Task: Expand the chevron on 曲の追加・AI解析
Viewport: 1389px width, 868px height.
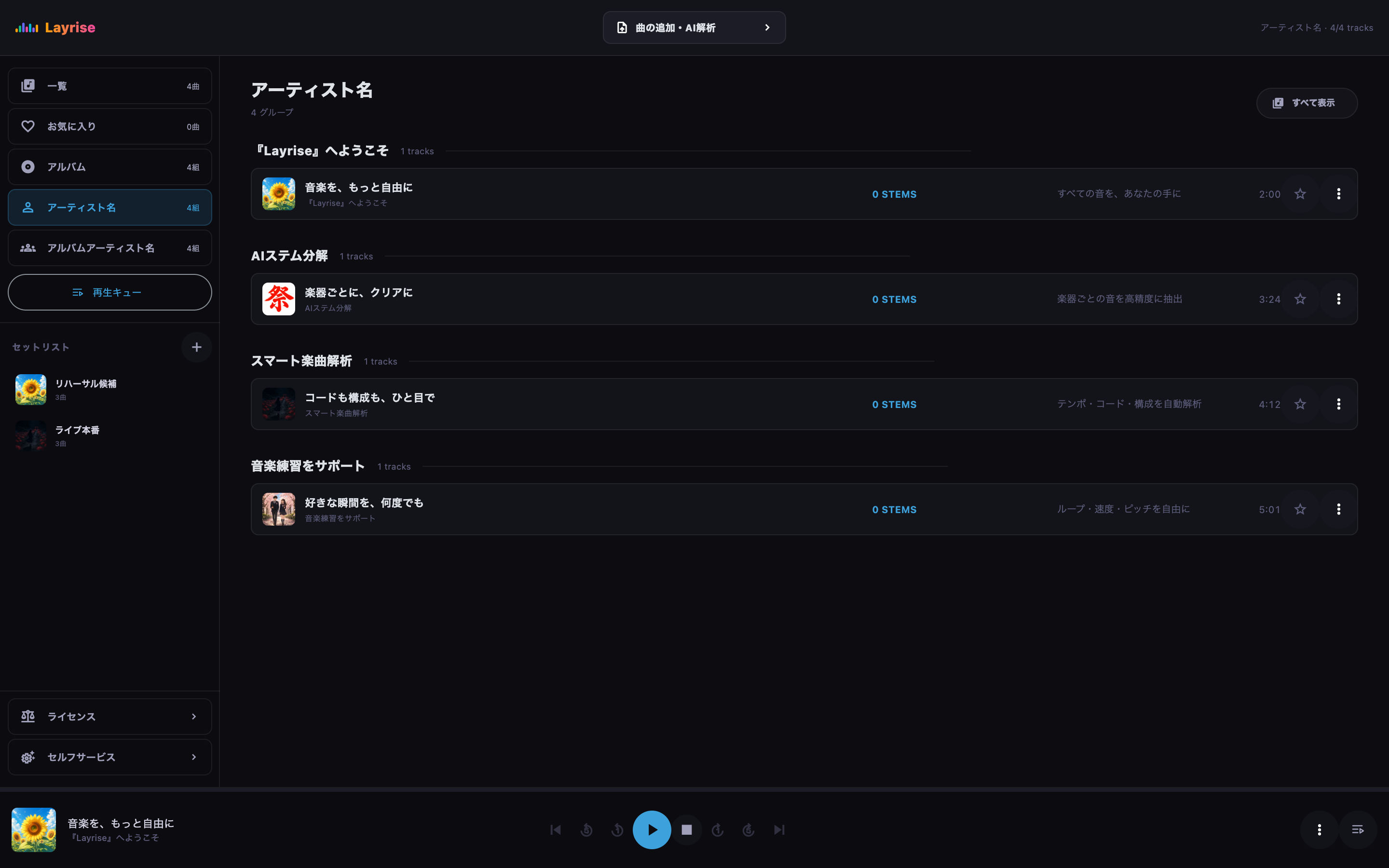Action: tap(767, 27)
